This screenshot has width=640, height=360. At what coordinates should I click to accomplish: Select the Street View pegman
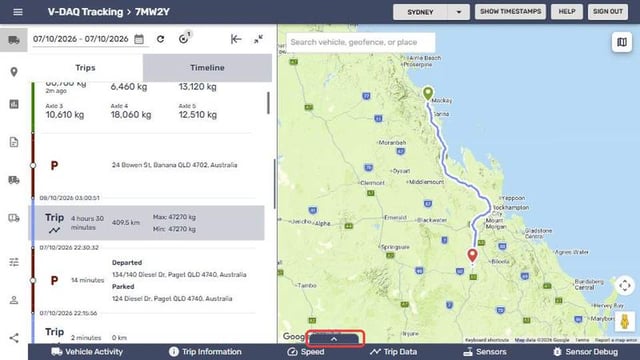click(625, 321)
